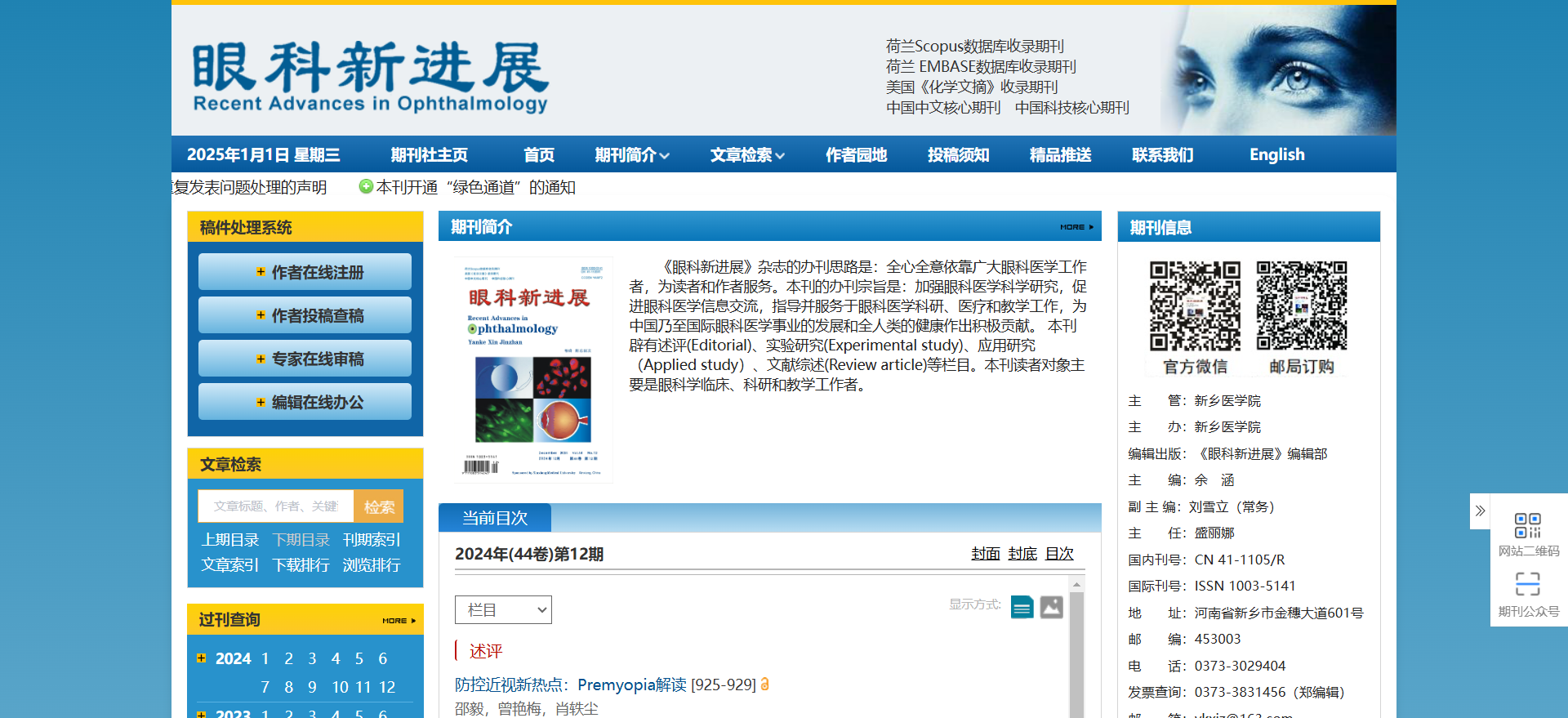Click the article search input field

275,506
